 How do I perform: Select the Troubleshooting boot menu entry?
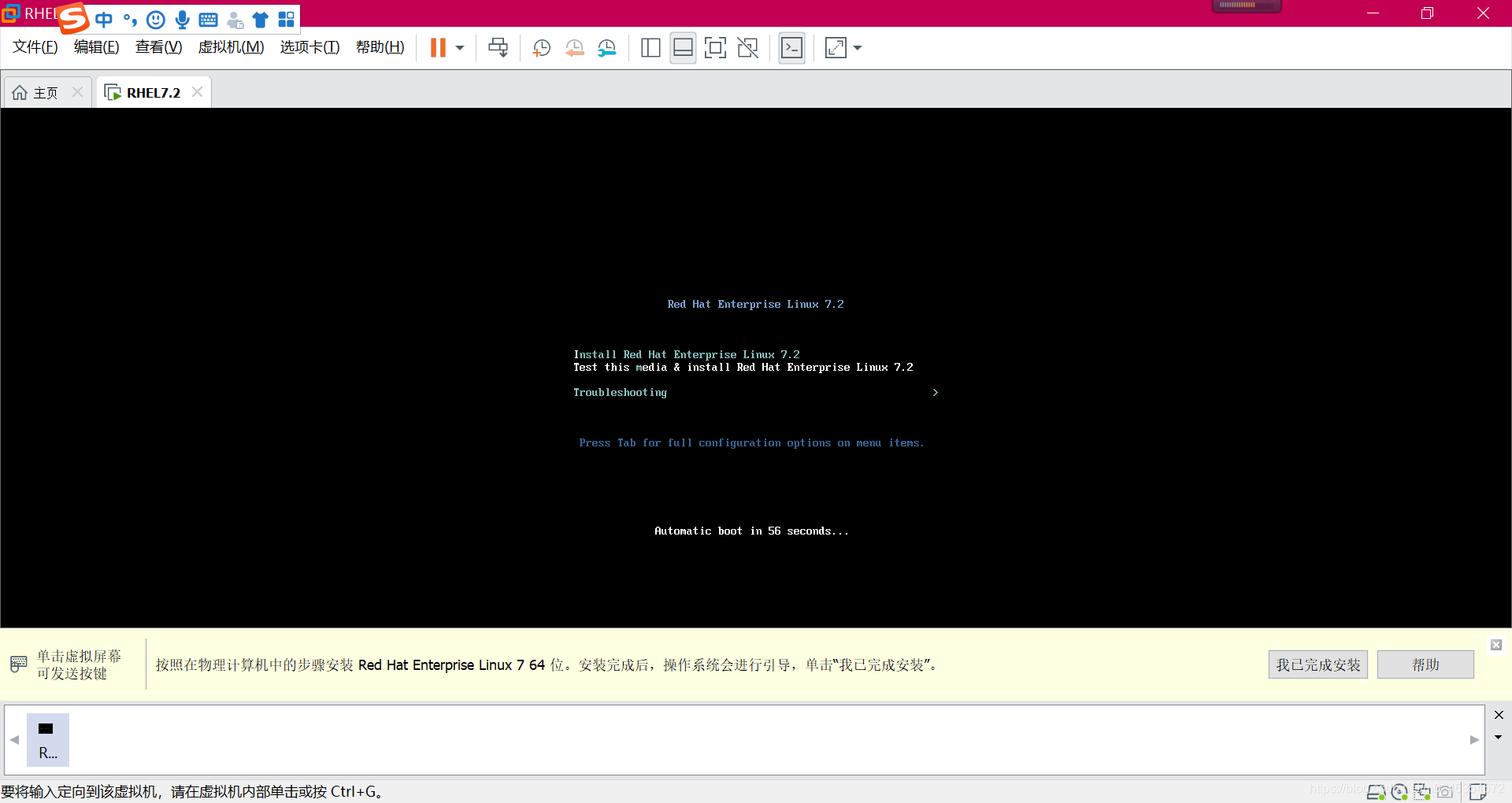620,393
